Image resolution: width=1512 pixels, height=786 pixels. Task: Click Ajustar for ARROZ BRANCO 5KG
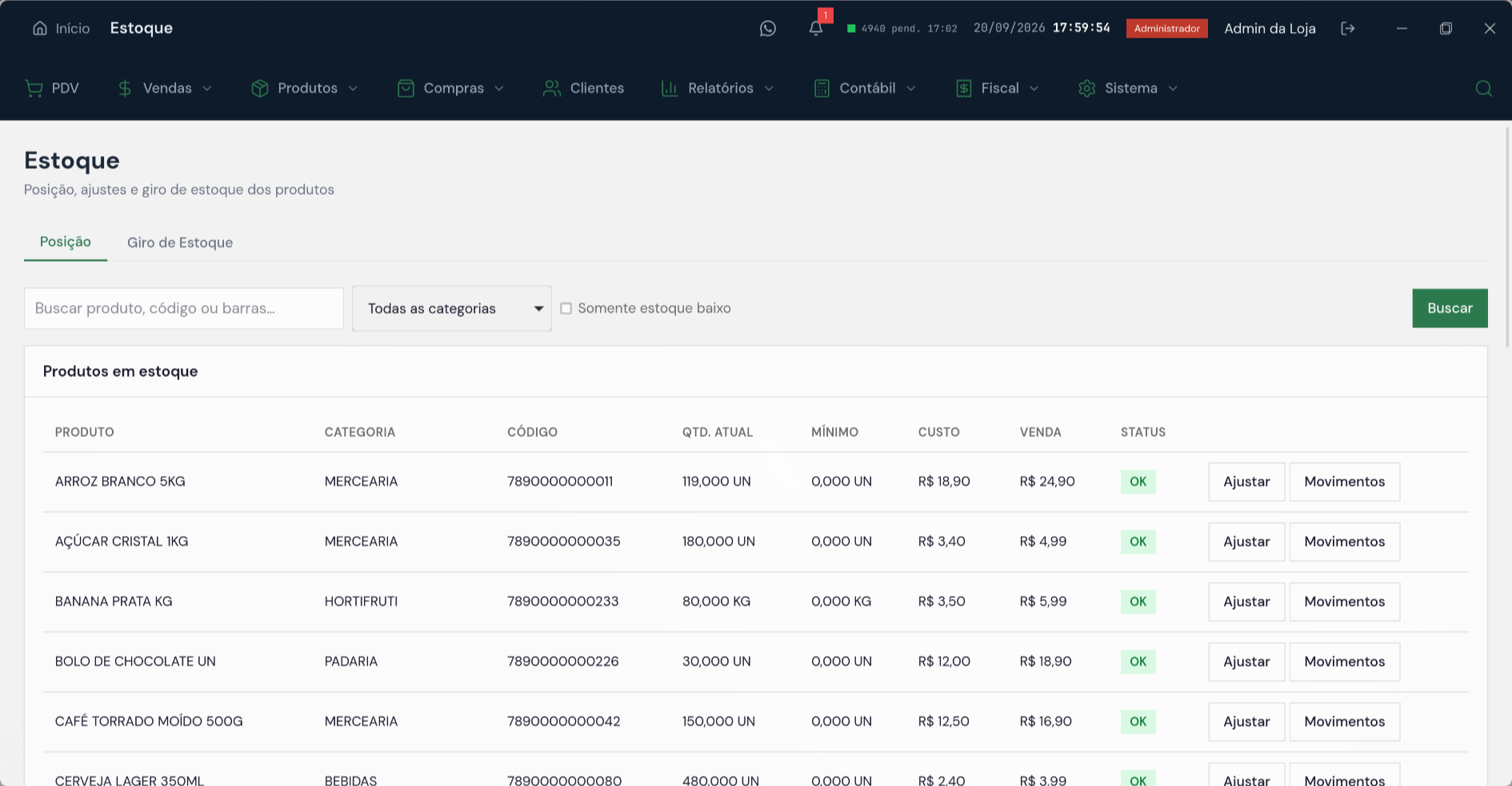point(1246,482)
